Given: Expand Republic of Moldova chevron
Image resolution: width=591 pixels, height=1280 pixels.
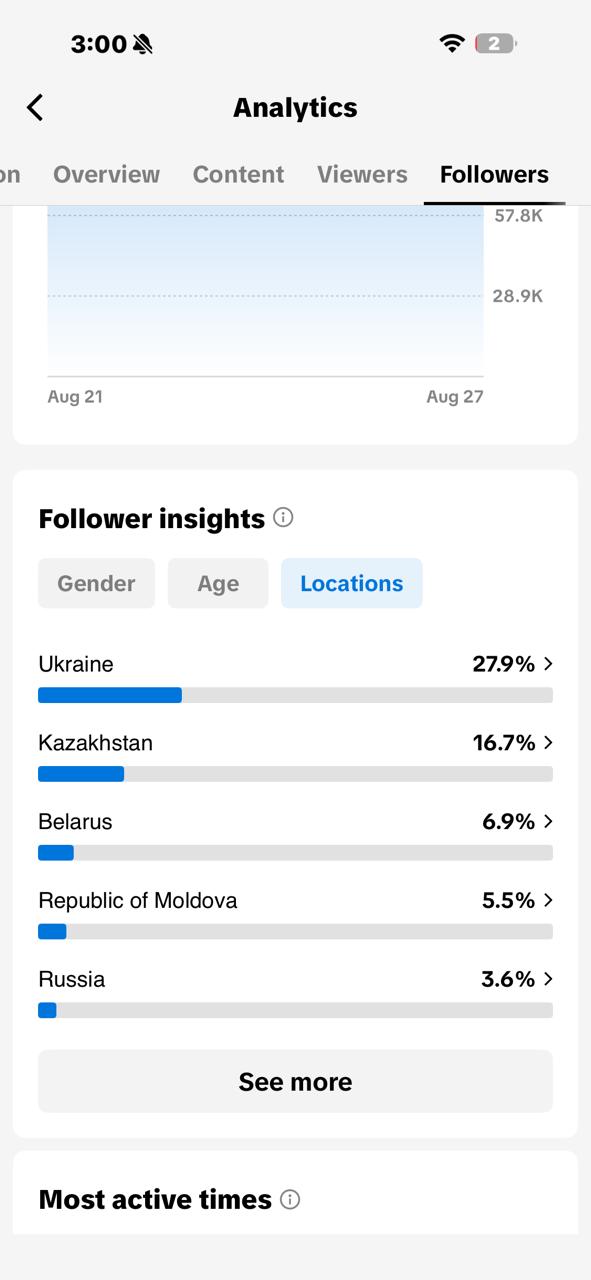Looking at the screenshot, I should (548, 900).
